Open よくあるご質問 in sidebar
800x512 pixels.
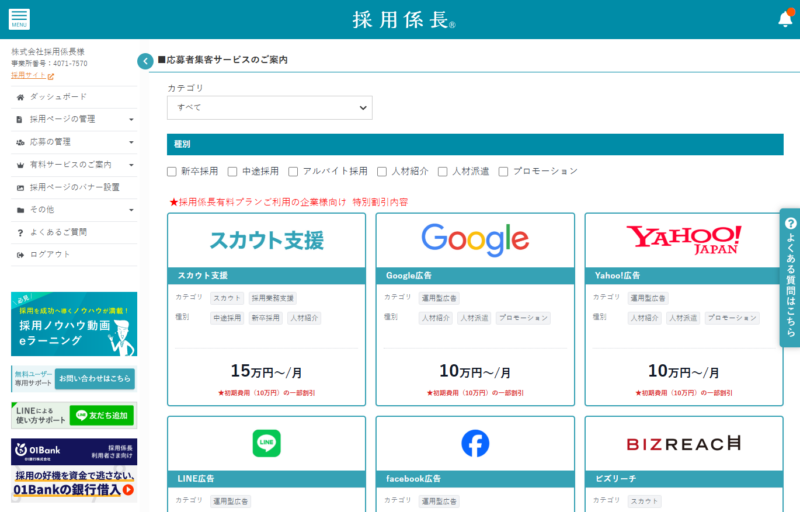tap(58, 232)
